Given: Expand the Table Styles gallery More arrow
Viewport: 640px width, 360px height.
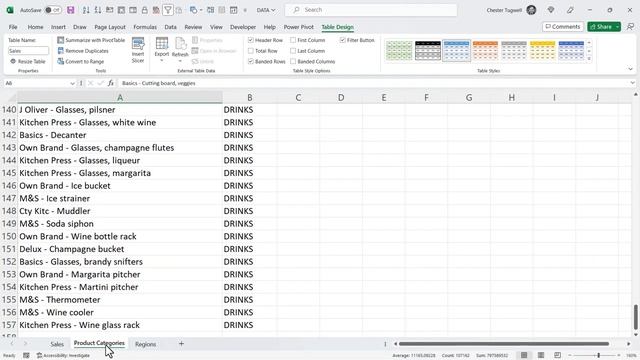Looking at the screenshot, I should pos(589,59).
